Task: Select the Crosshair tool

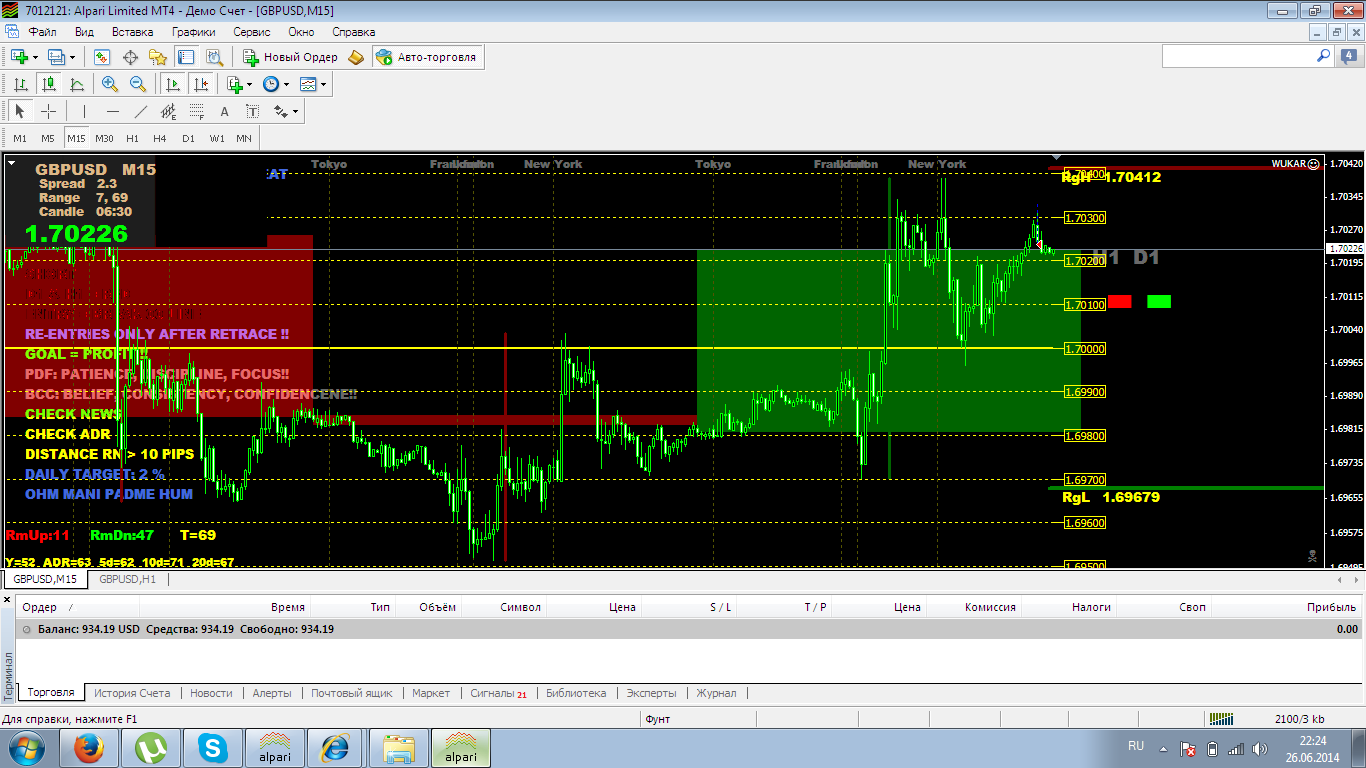Action: [48, 111]
